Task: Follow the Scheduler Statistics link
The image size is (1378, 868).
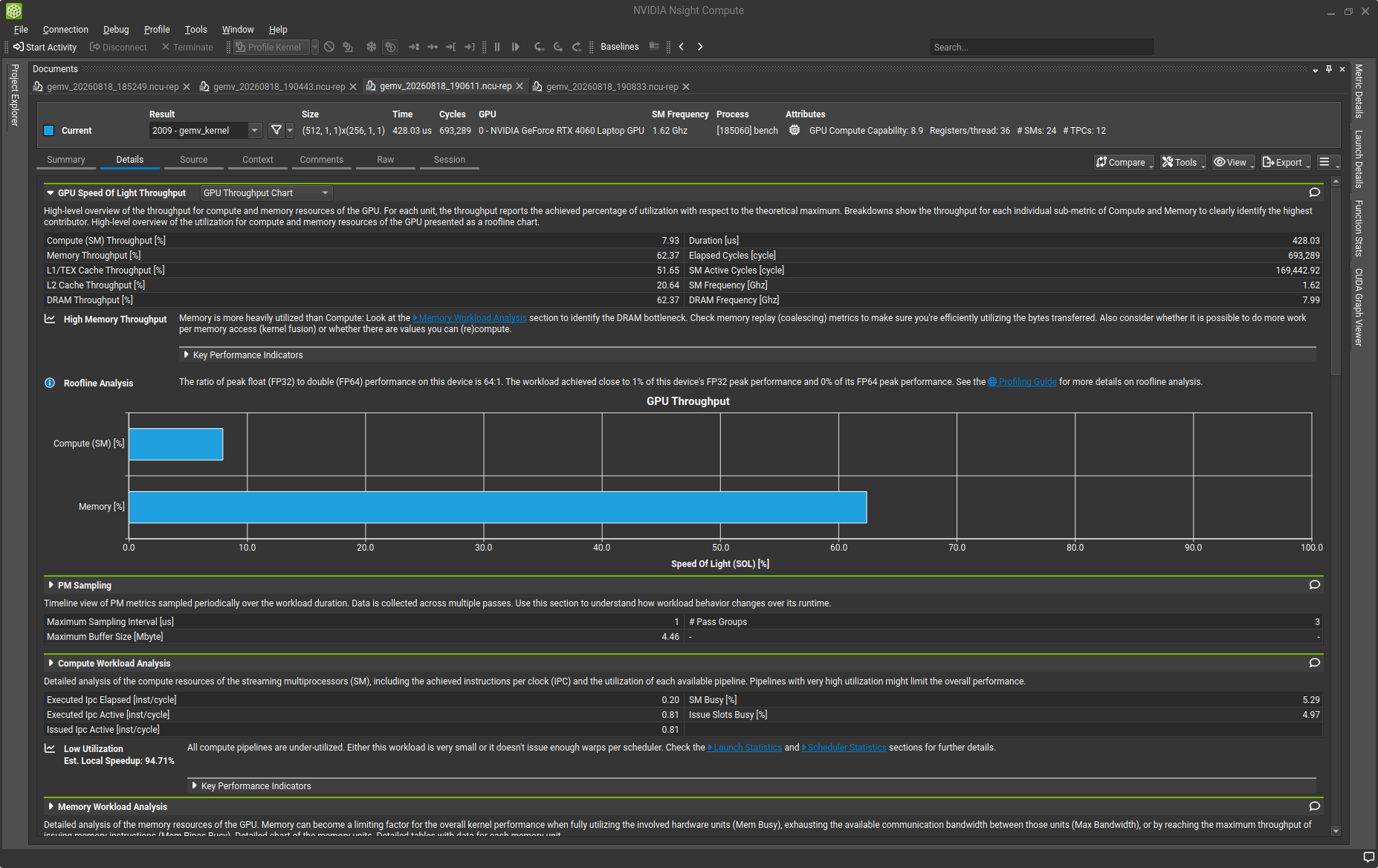Action: [844, 748]
